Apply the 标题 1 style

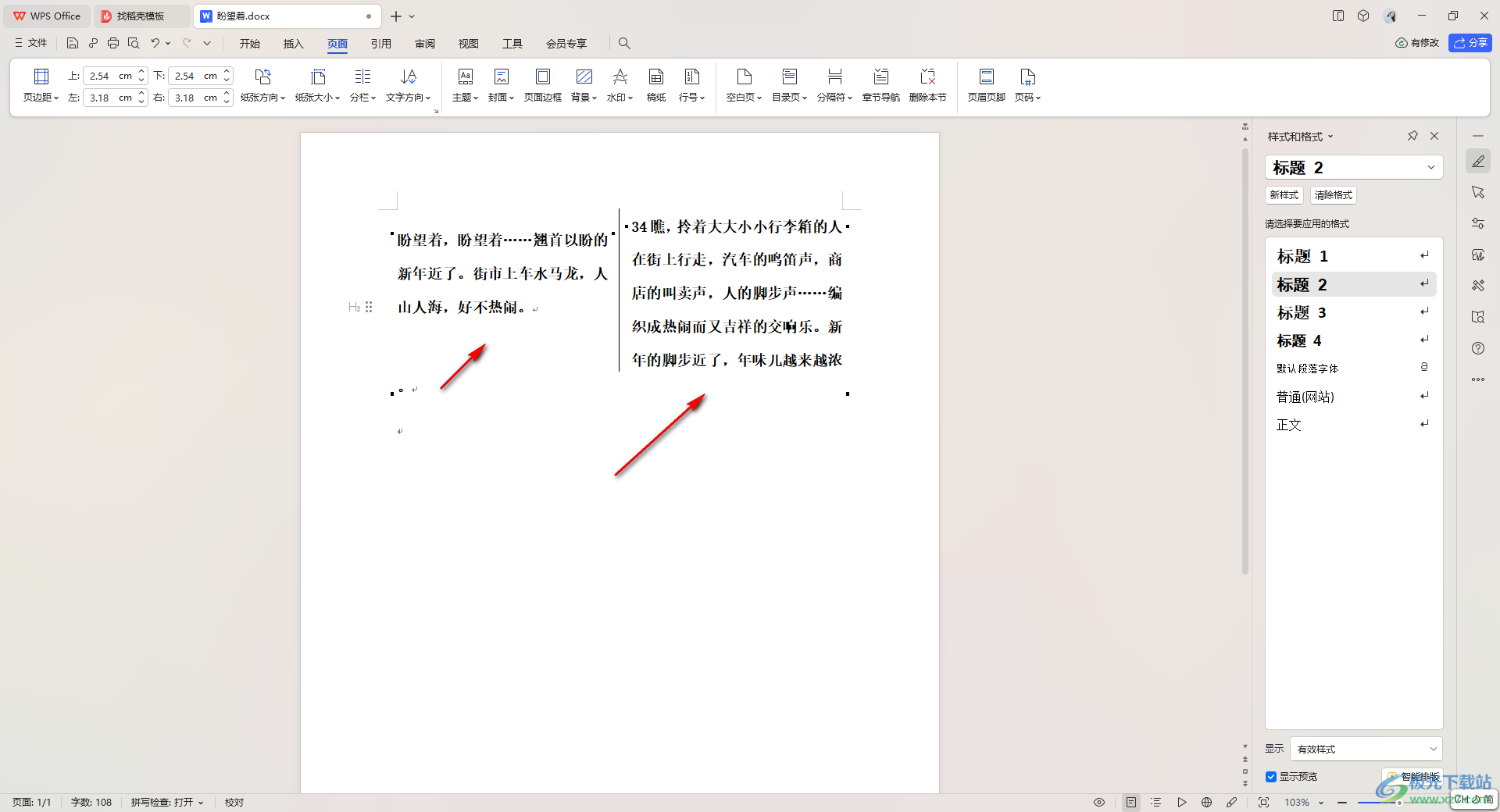1354,256
